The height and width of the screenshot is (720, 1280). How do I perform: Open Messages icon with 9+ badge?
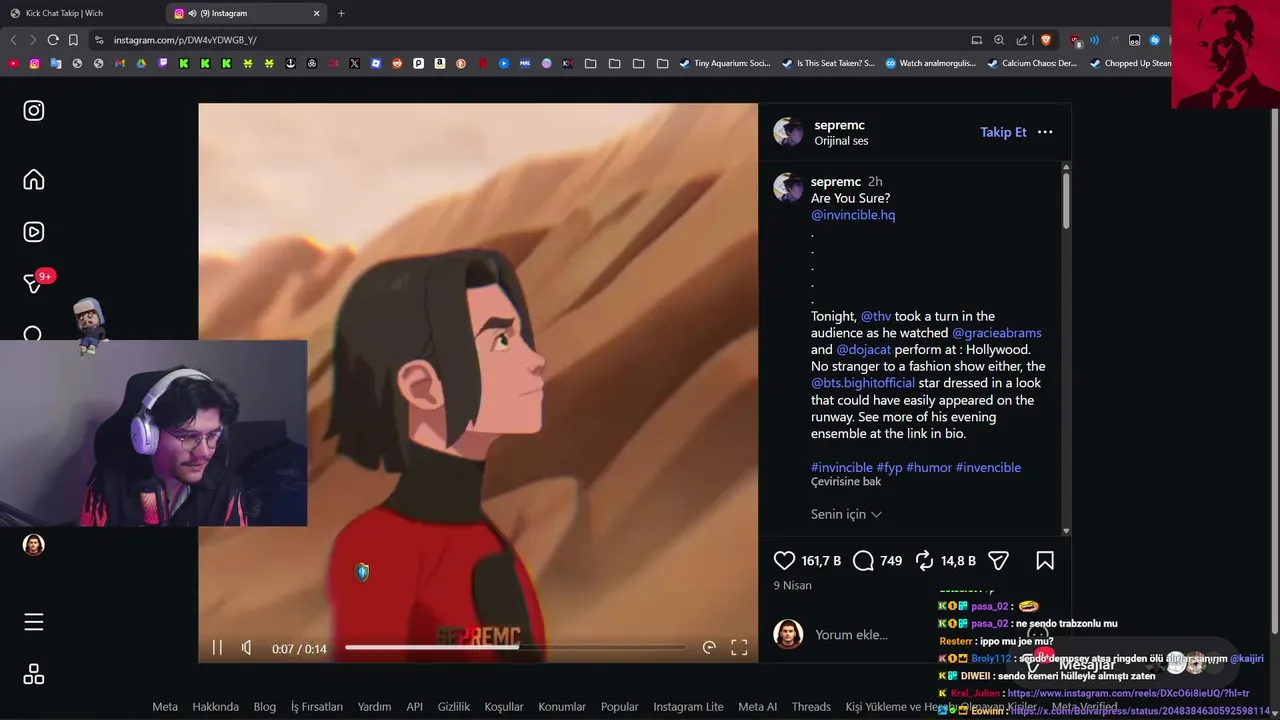tap(34, 284)
